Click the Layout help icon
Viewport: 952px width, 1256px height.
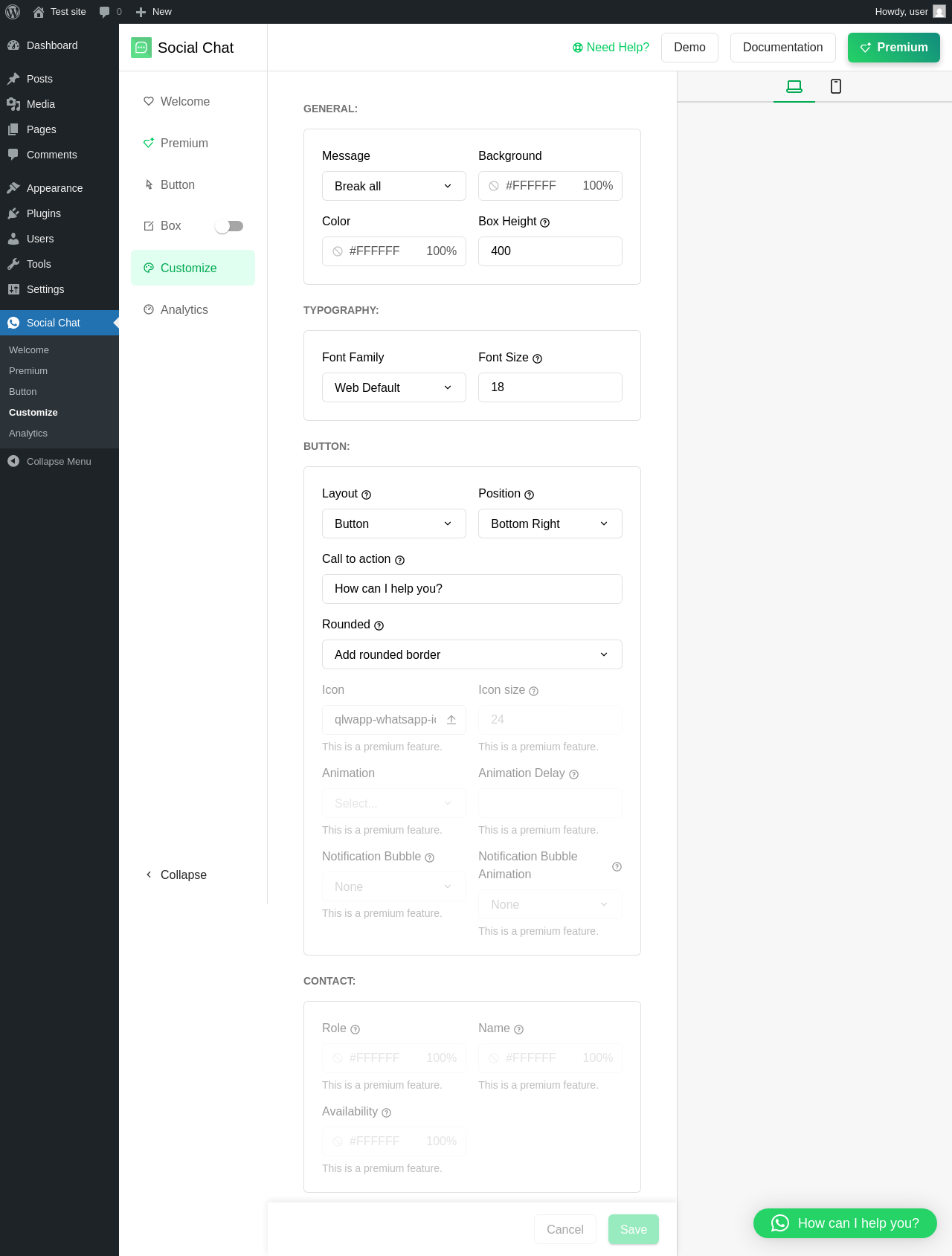[366, 495]
